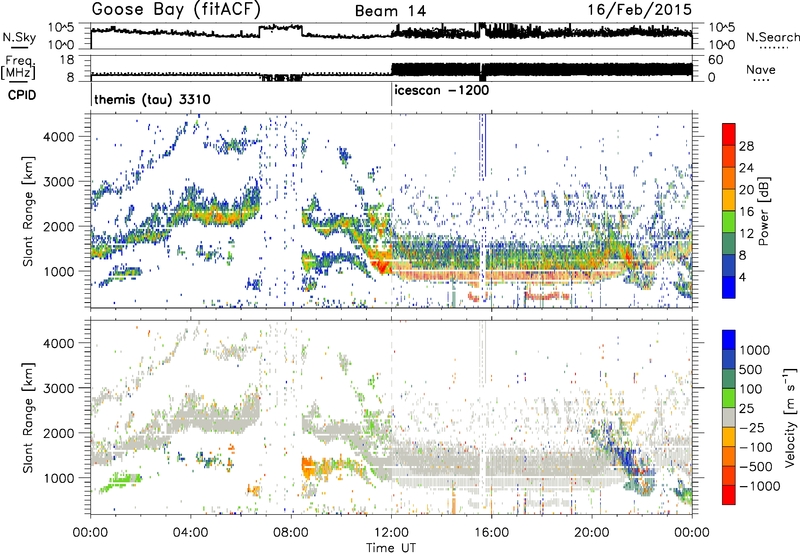Click the power panel 'Slant Range [km]' label
The image size is (800, 554).
(28, 211)
